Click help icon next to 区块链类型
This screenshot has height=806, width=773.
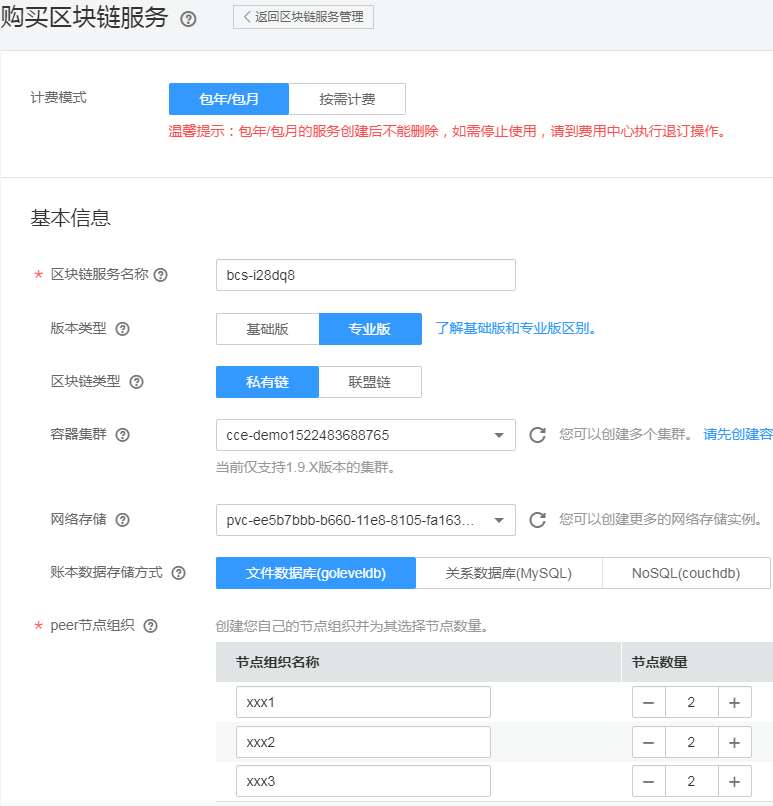pos(136,382)
